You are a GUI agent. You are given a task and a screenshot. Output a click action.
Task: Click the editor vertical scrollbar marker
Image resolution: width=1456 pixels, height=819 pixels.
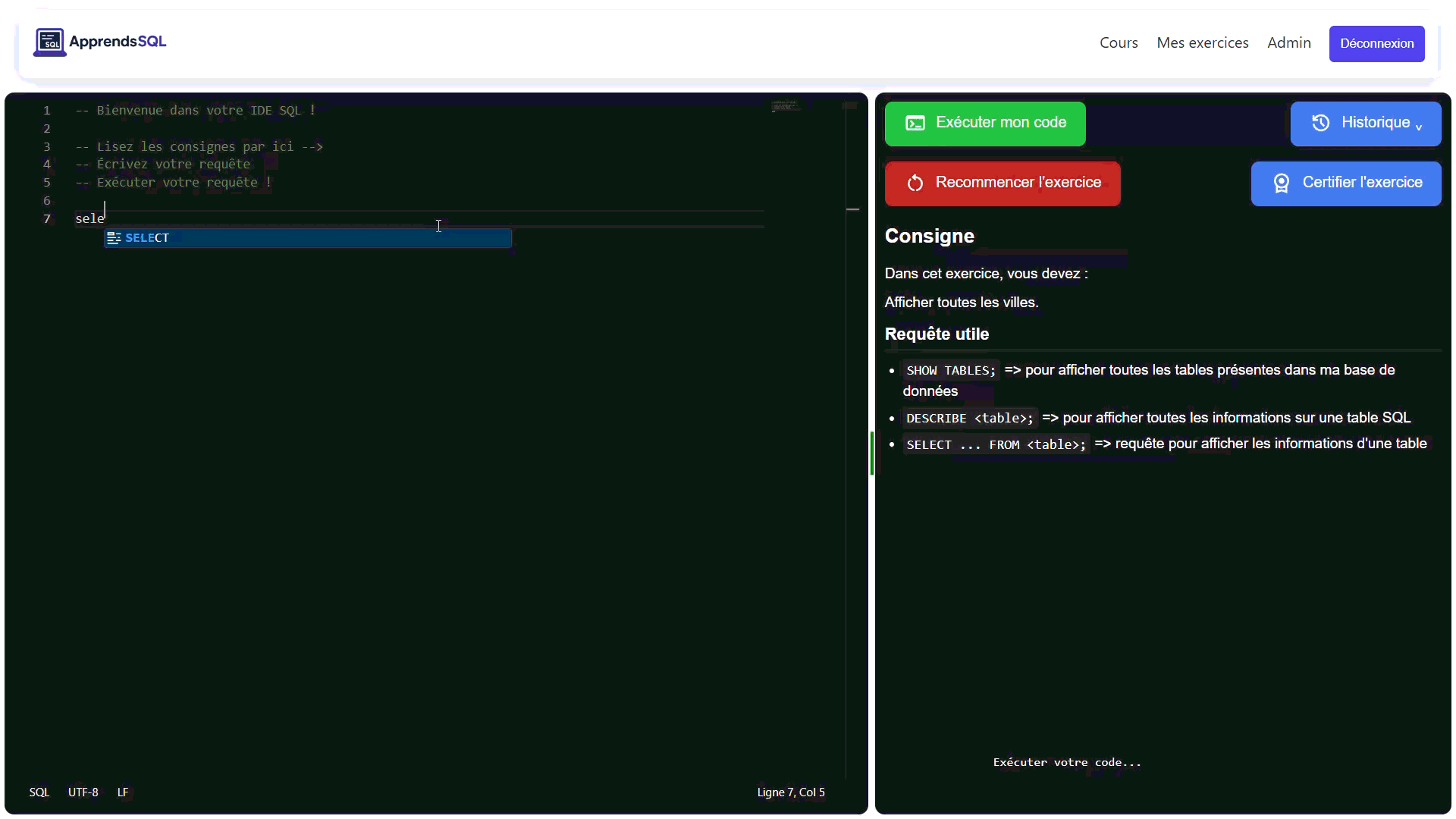click(x=852, y=209)
